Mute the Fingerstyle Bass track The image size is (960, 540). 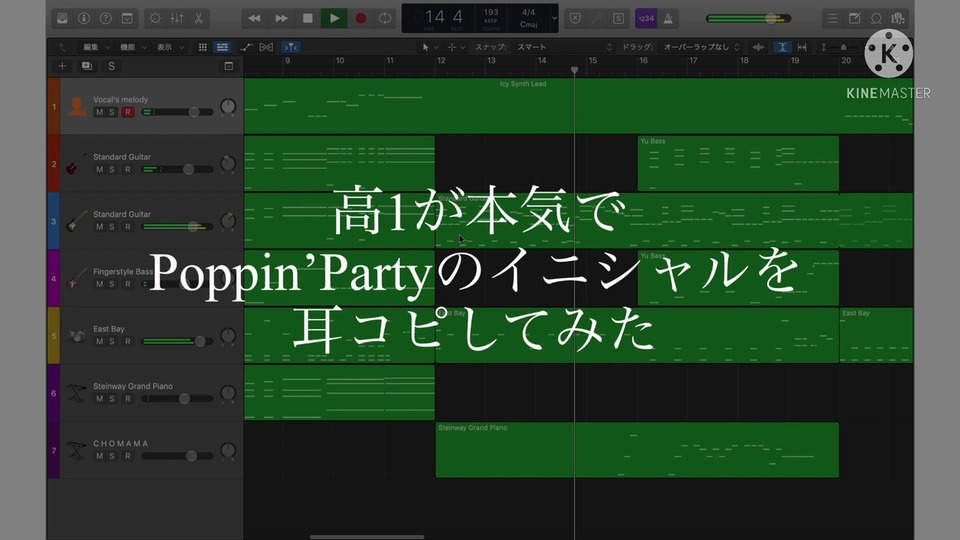(x=99, y=284)
